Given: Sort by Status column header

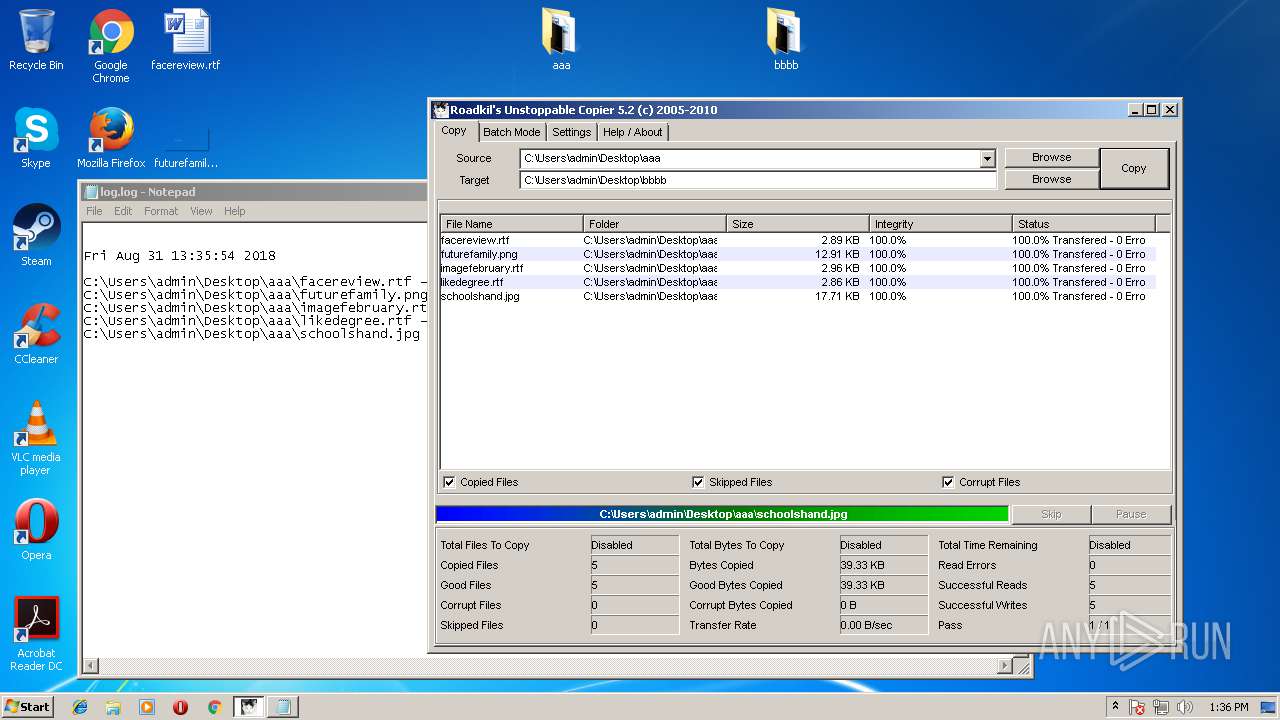Looking at the screenshot, I should [x=1084, y=224].
